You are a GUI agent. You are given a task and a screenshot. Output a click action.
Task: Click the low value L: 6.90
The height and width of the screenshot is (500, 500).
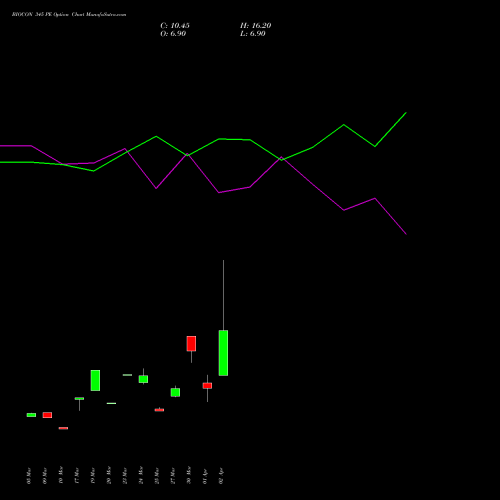253,34
